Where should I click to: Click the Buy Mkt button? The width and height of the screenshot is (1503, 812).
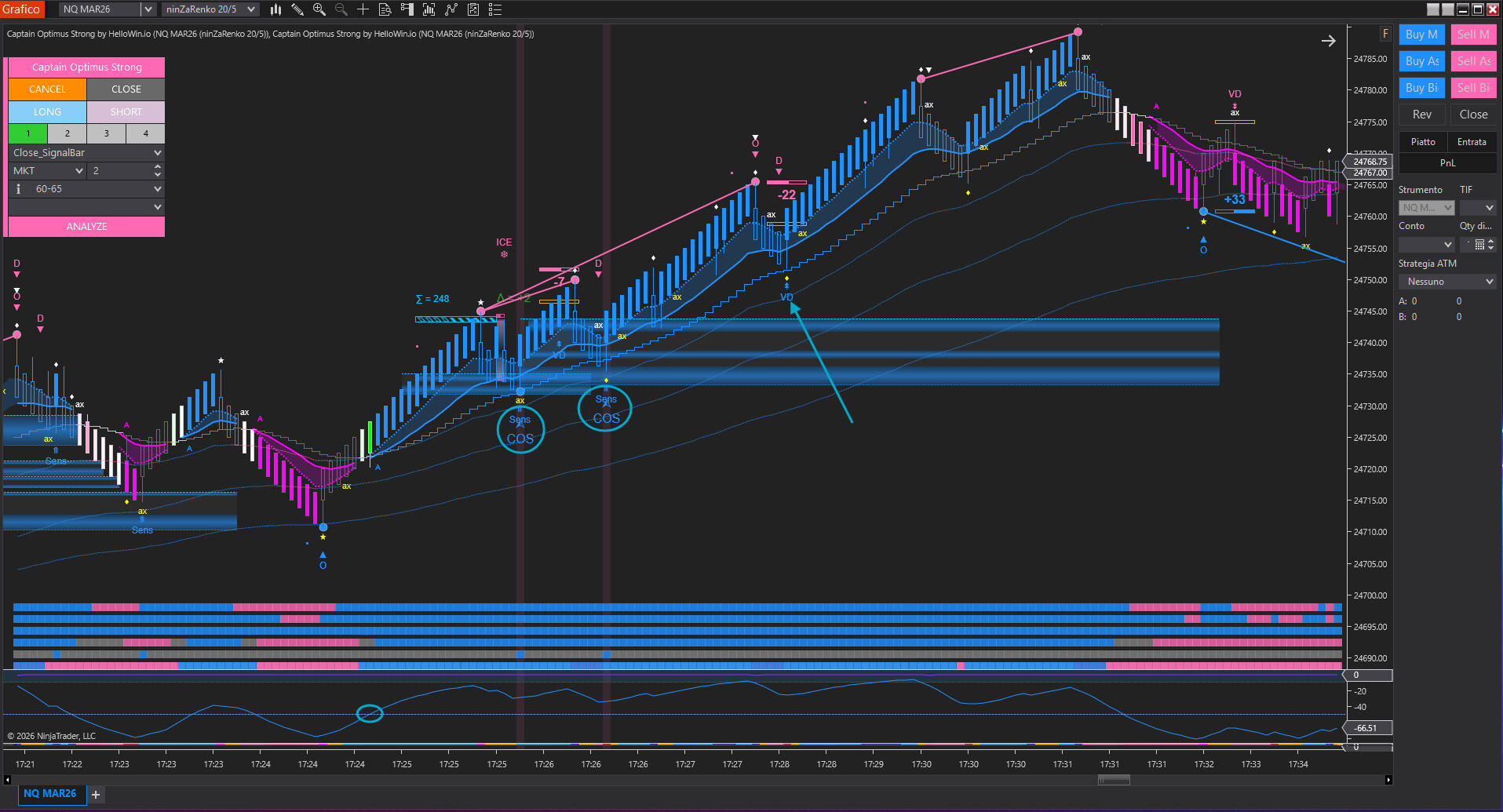[1421, 35]
